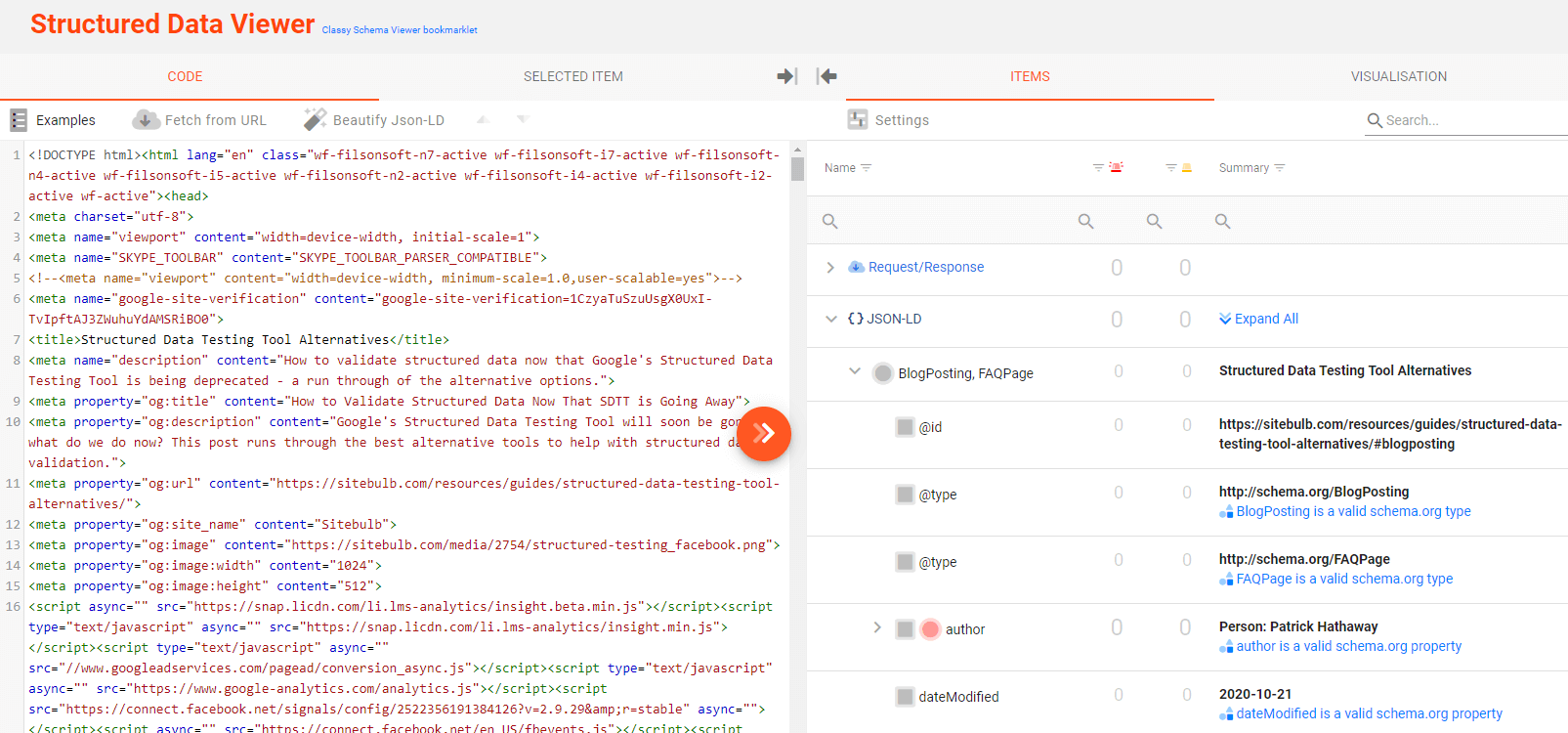Click 'http://schema.org/BlogPosting' summary text
Viewport: 1568px width, 733px height.
coord(1314,492)
